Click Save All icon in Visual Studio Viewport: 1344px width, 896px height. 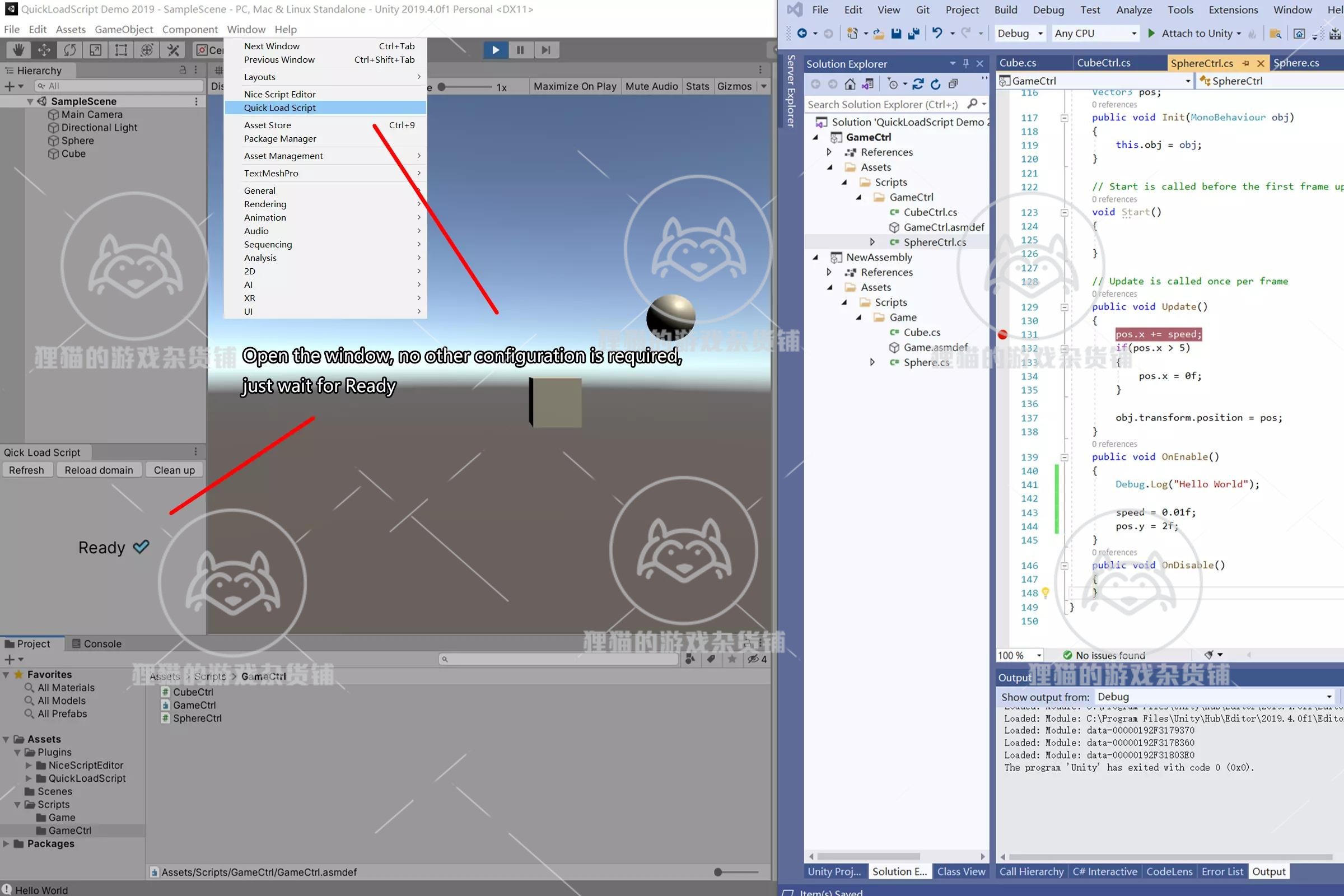point(913,34)
